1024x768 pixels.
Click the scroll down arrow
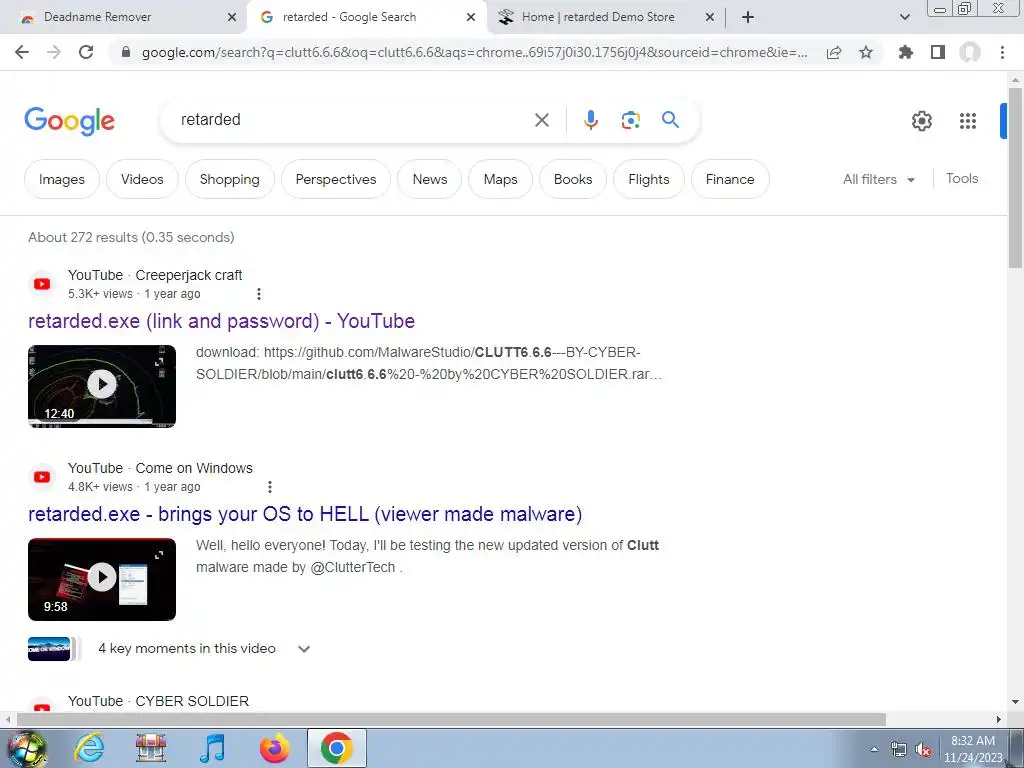pos(1015,703)
